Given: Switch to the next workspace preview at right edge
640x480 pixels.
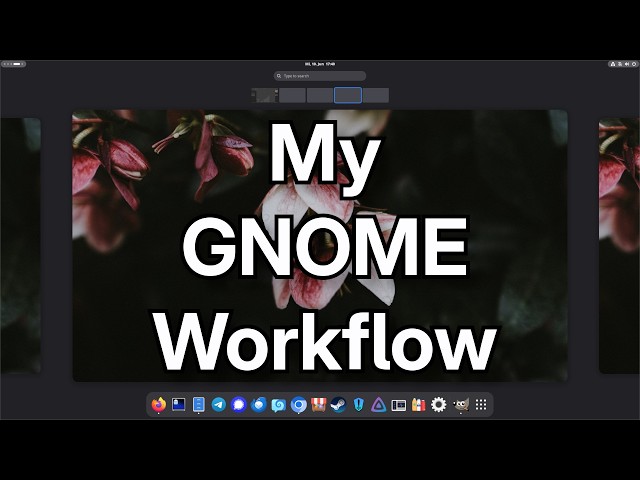Looking at the screenshot, I should click(619, 245).
